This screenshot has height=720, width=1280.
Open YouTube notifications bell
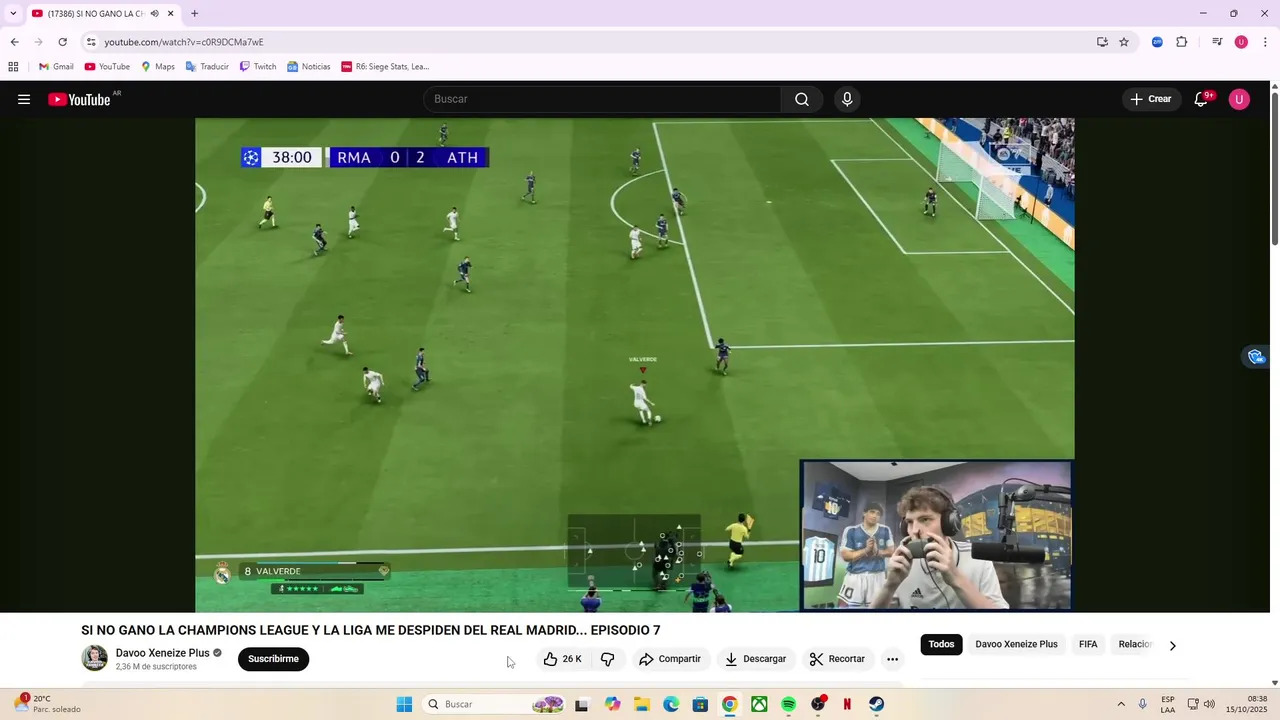[x=1202, y=99]
